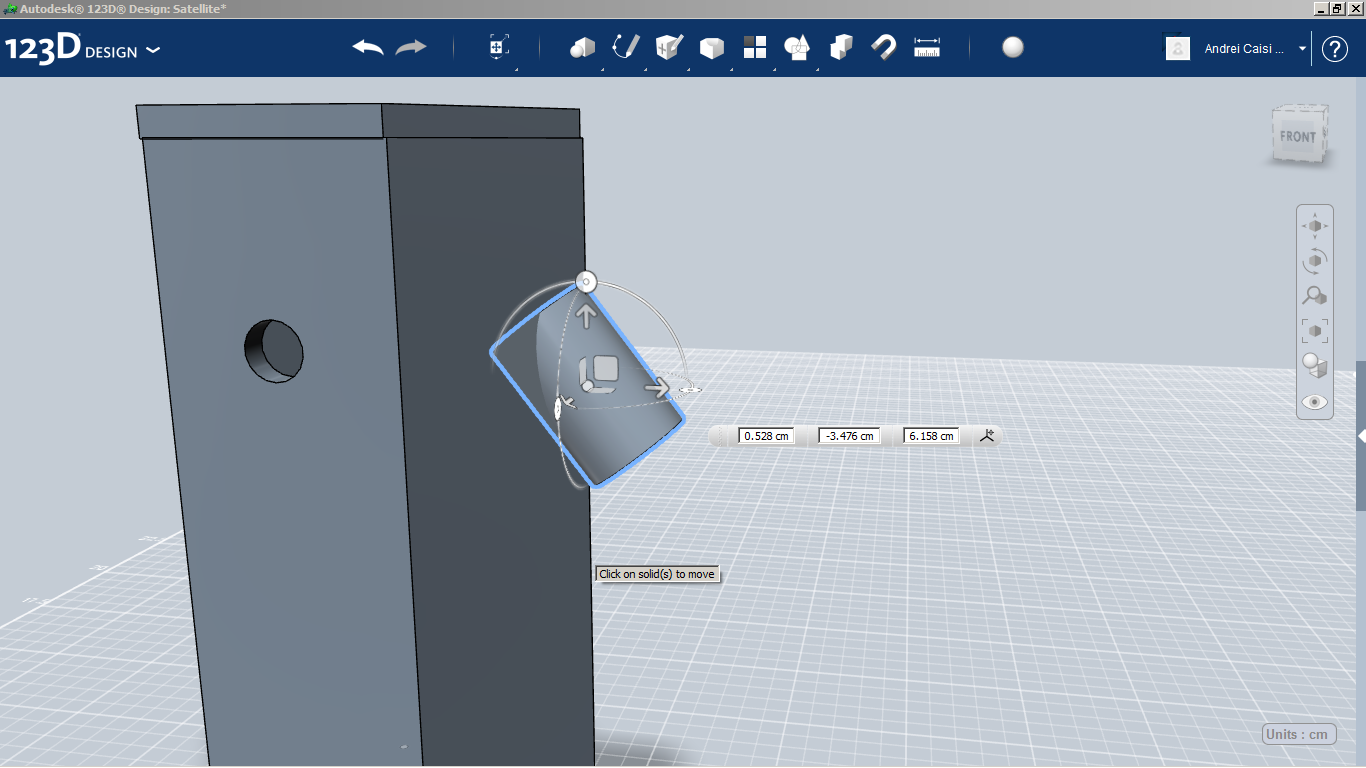
Task: Expand the Andrei Caisi account dropdown
Action: (x=1302, y=48)
